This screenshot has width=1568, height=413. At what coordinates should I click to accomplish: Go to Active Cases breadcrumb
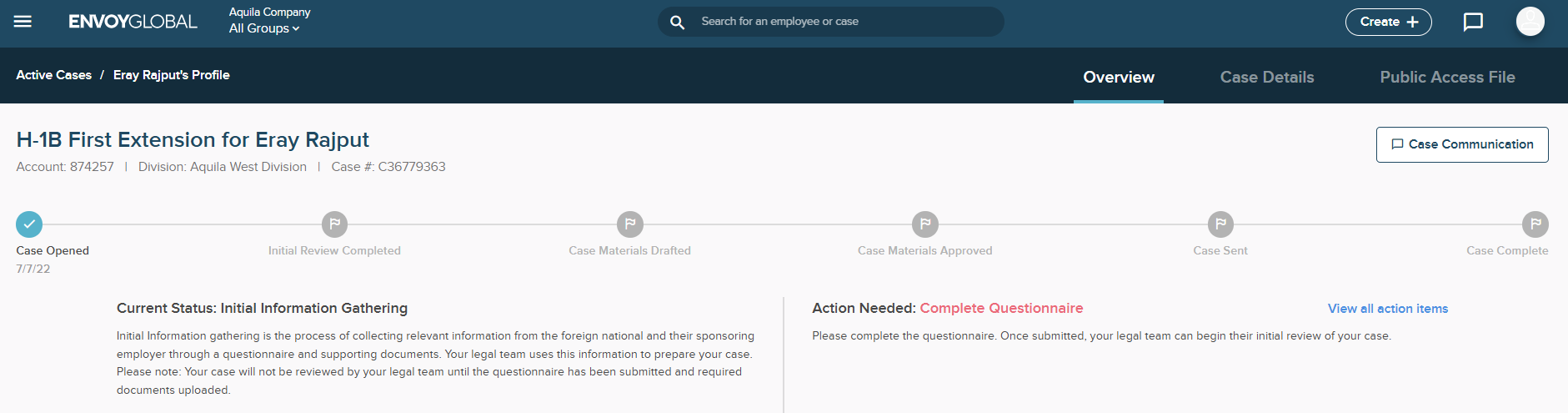pos(54,75)
